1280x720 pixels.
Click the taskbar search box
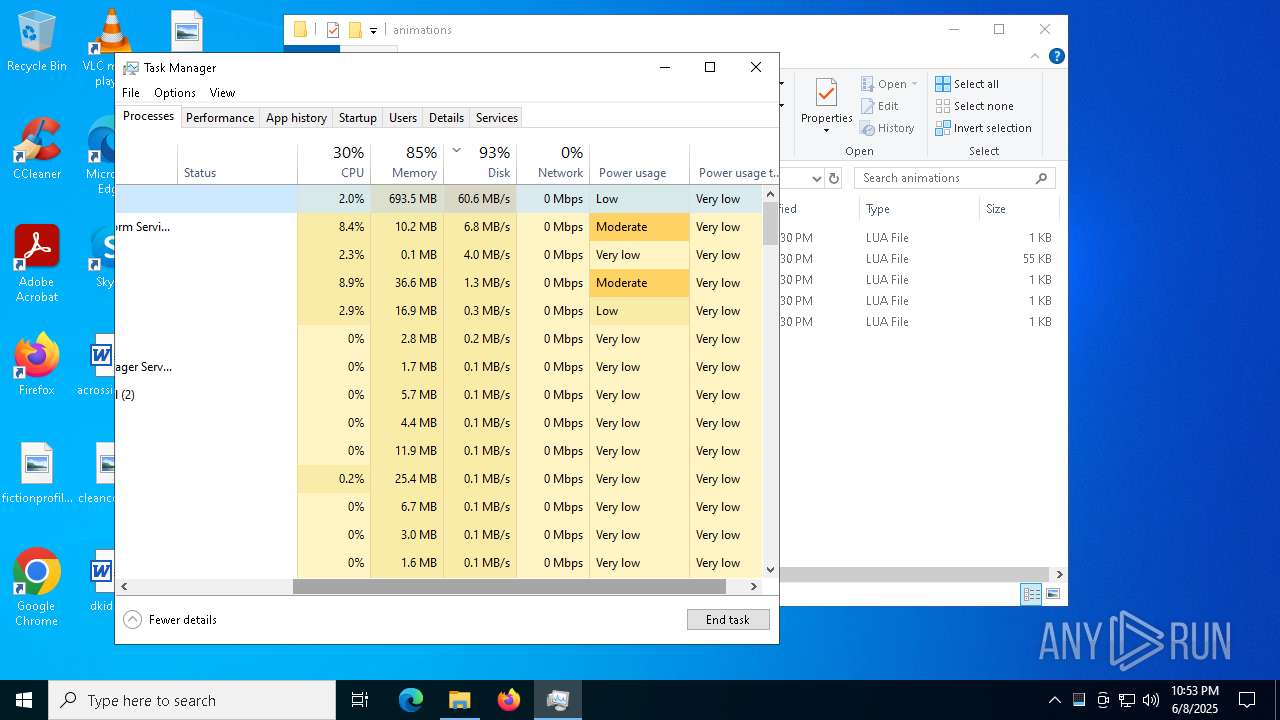click(192, 700)
